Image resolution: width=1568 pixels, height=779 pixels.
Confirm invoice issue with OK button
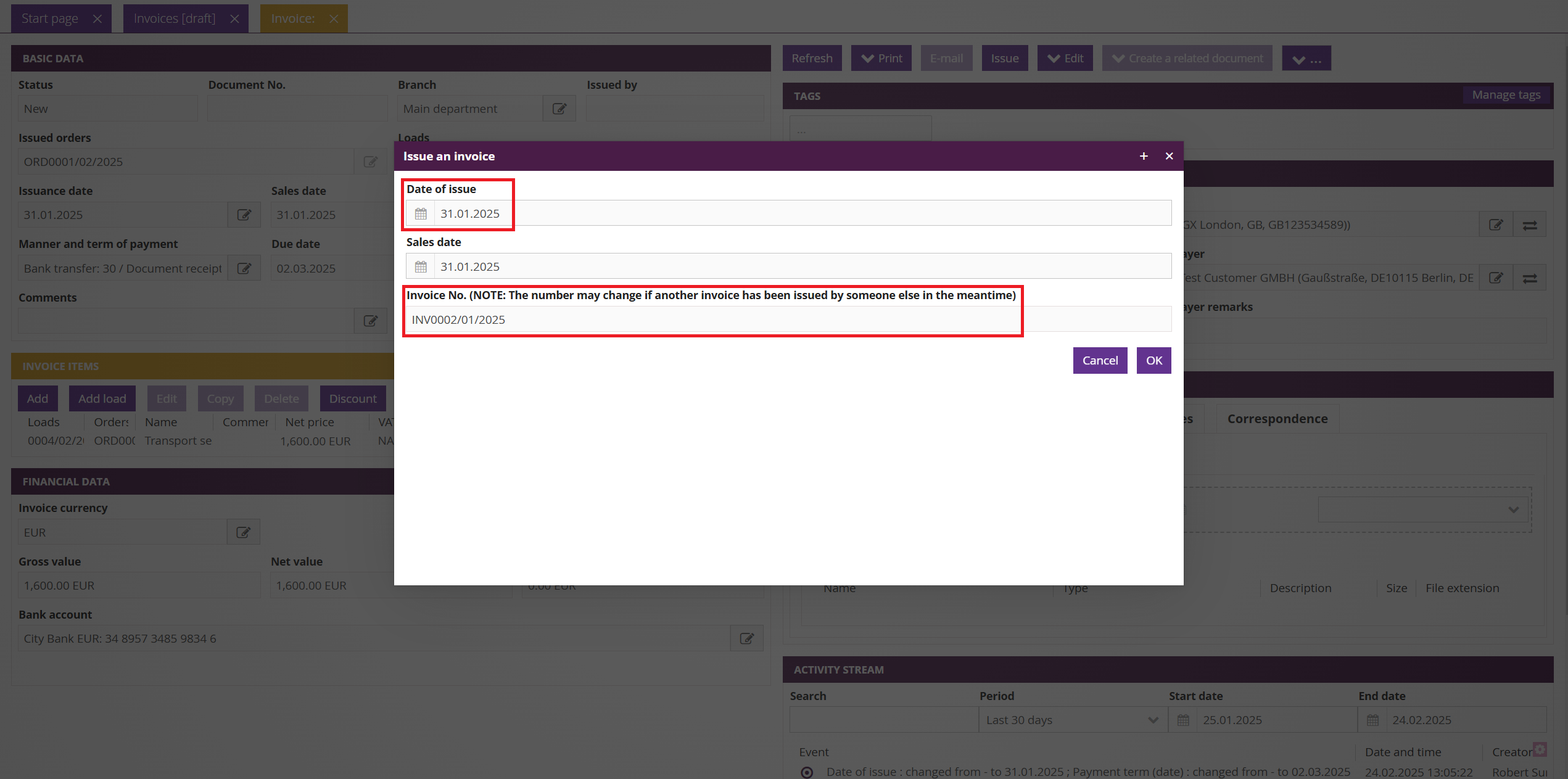pos(1153,360)
